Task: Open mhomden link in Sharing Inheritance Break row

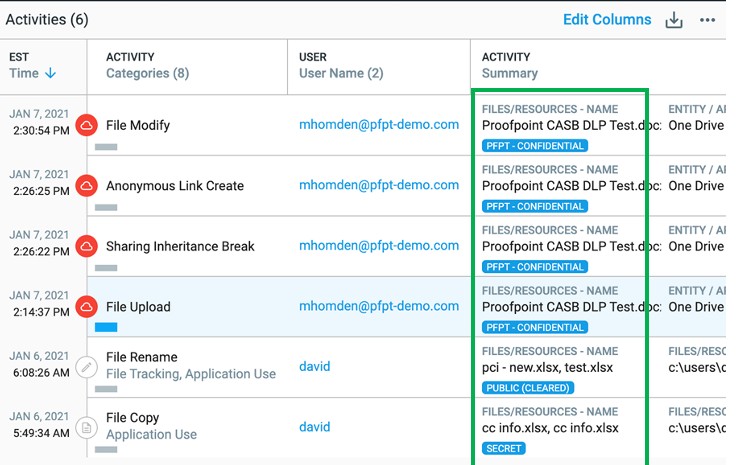Action: click(379, 246)
